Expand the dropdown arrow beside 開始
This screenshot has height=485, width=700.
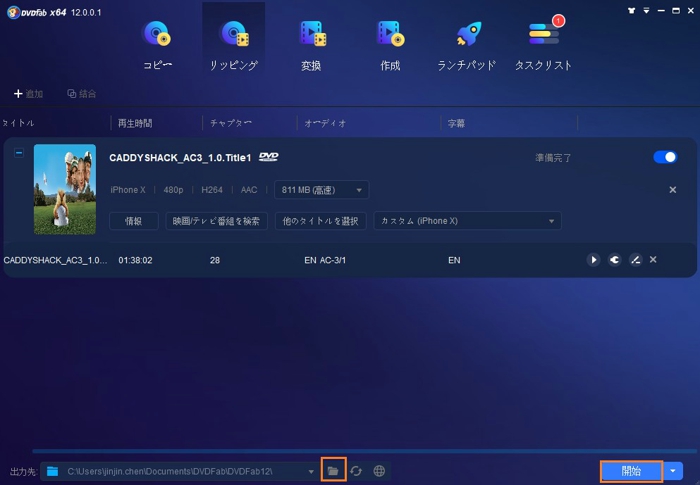click(x=677, y=471)
